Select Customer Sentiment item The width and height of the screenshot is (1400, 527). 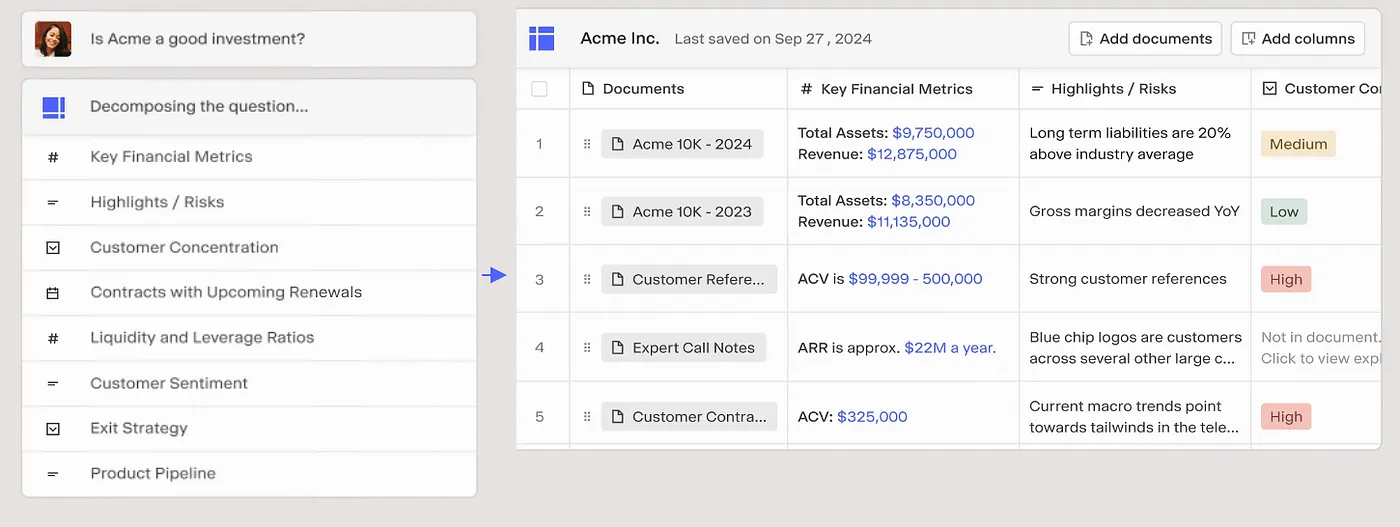(249, 383)
